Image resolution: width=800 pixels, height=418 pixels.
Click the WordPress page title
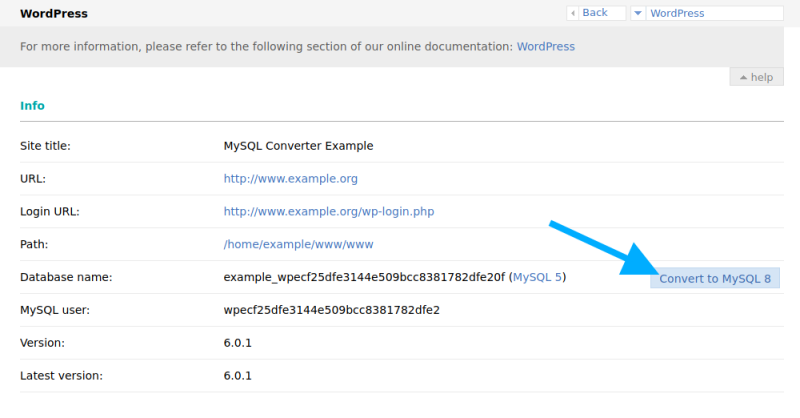click(x=54, y=14)
